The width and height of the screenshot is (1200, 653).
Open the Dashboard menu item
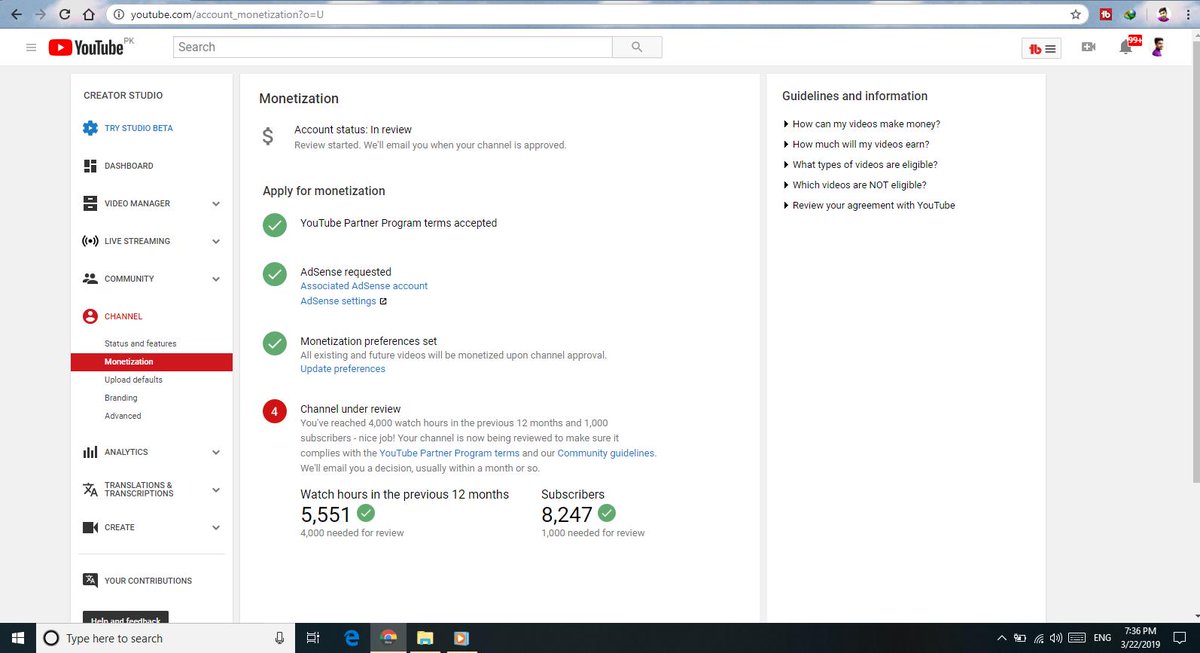point(129,166)
